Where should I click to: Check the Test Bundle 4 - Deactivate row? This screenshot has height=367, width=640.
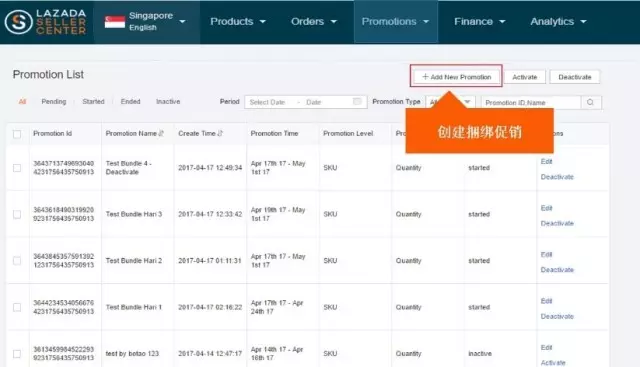[x=17, y=168]
